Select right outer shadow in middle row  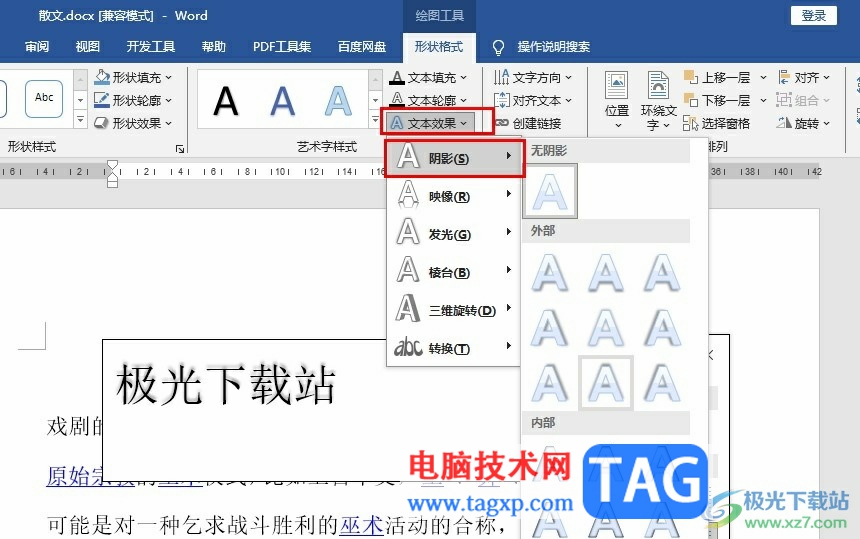pyautogui.click(x=662, y=328)
